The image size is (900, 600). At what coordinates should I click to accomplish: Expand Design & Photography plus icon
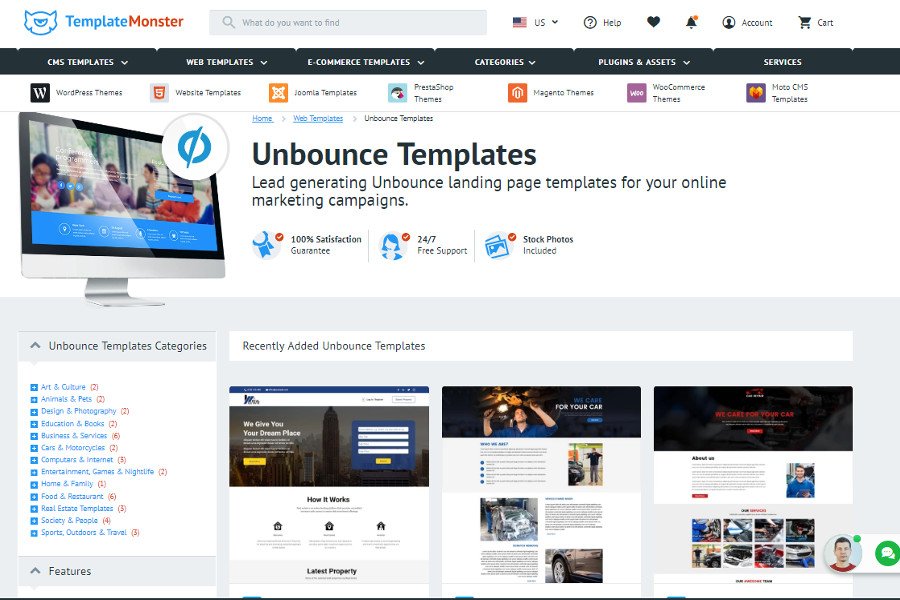point(34,412)
